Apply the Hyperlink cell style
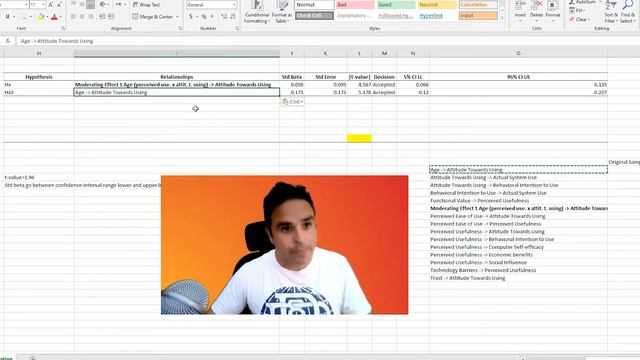Viewport: 640px width, 360px height. click(x=437, y=16)
